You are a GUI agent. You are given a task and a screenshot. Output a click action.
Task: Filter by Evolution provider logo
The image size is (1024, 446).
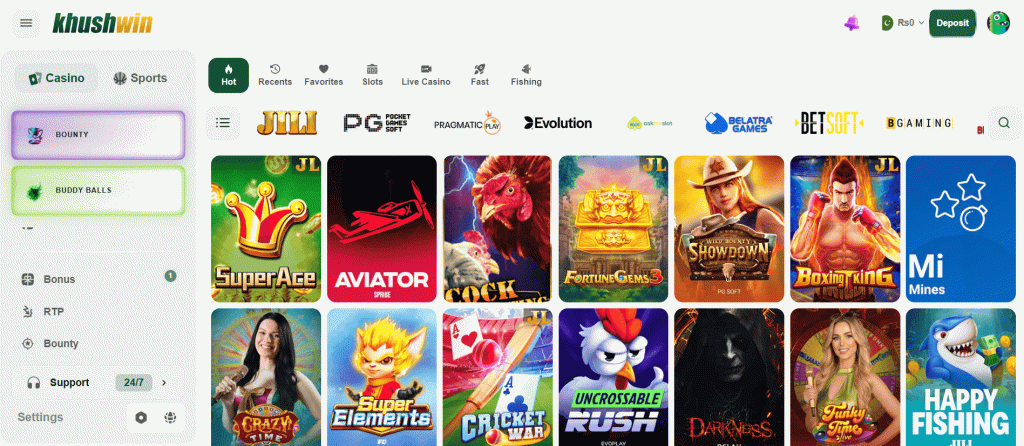pyautogui.click(x=558, y=123)
